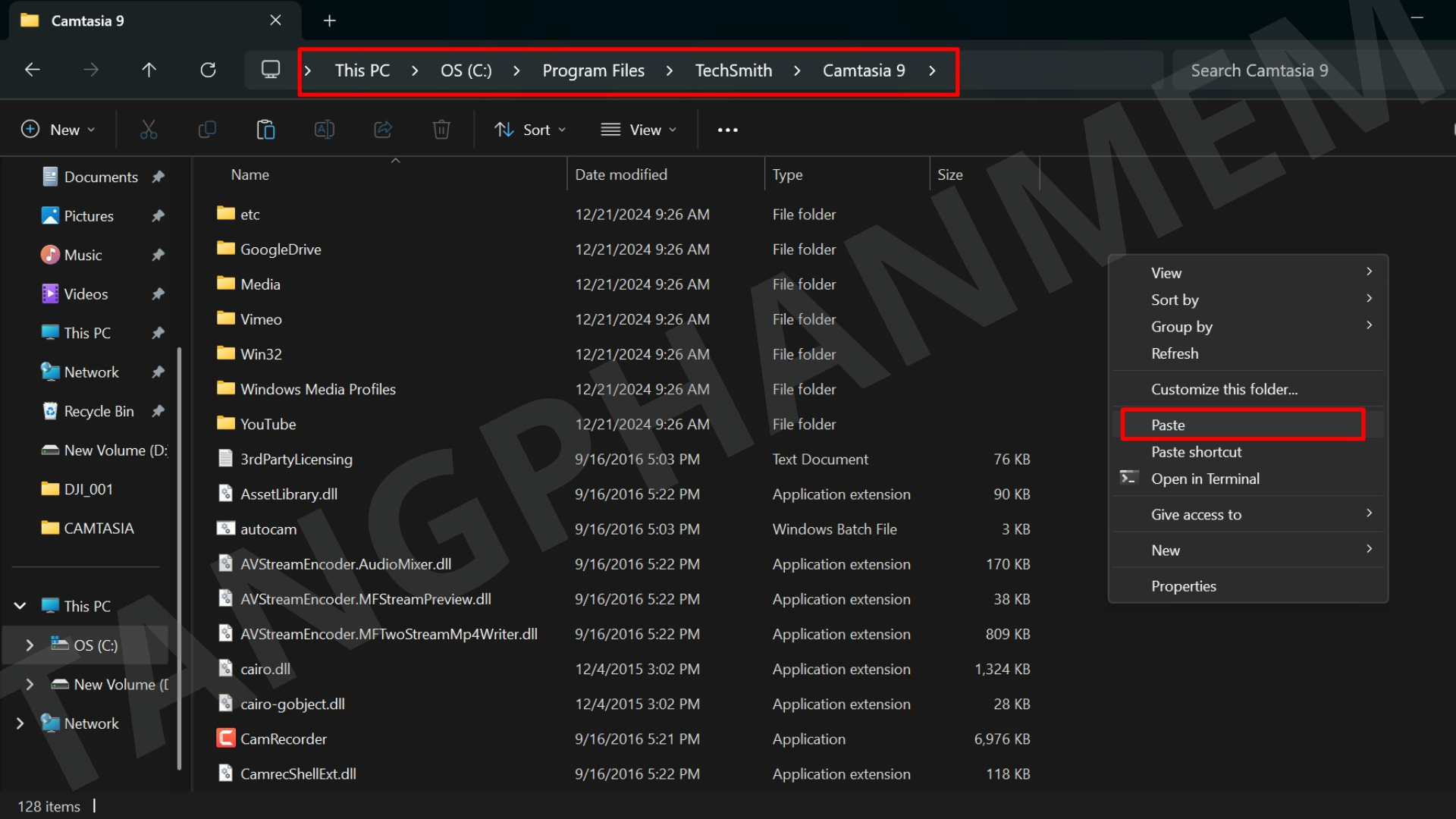The height and width of the screenshot is (819, 1456).
Task: Click the Program Files breadcrumb
Action: tap(593, 71)
